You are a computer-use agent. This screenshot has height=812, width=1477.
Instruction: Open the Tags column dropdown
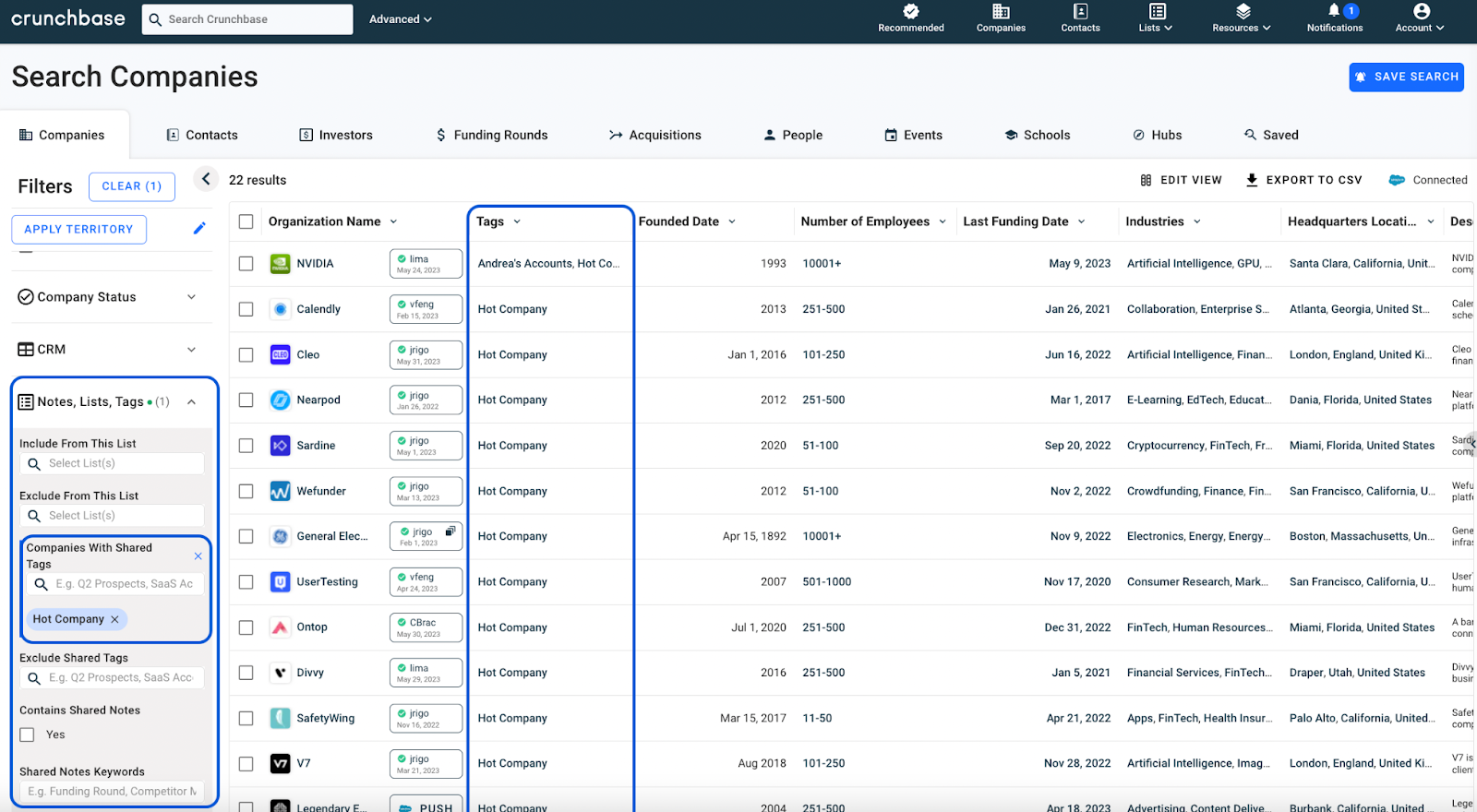coord(517,221)
